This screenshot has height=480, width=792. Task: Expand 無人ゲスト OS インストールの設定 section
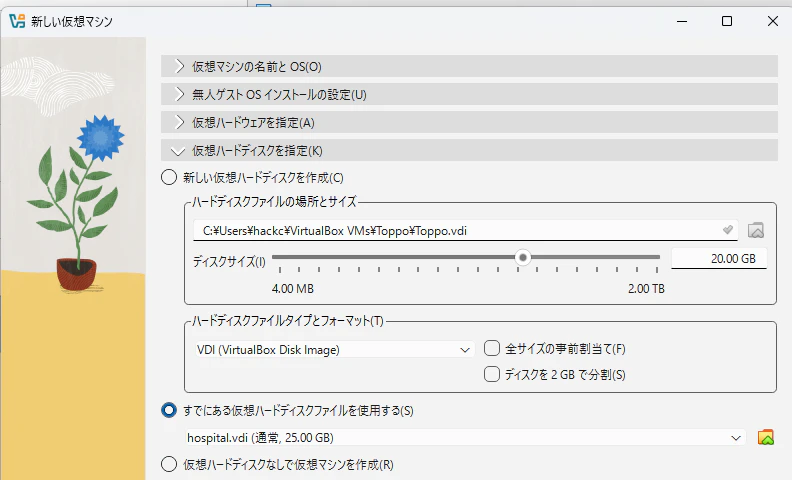tap(469, 94)
